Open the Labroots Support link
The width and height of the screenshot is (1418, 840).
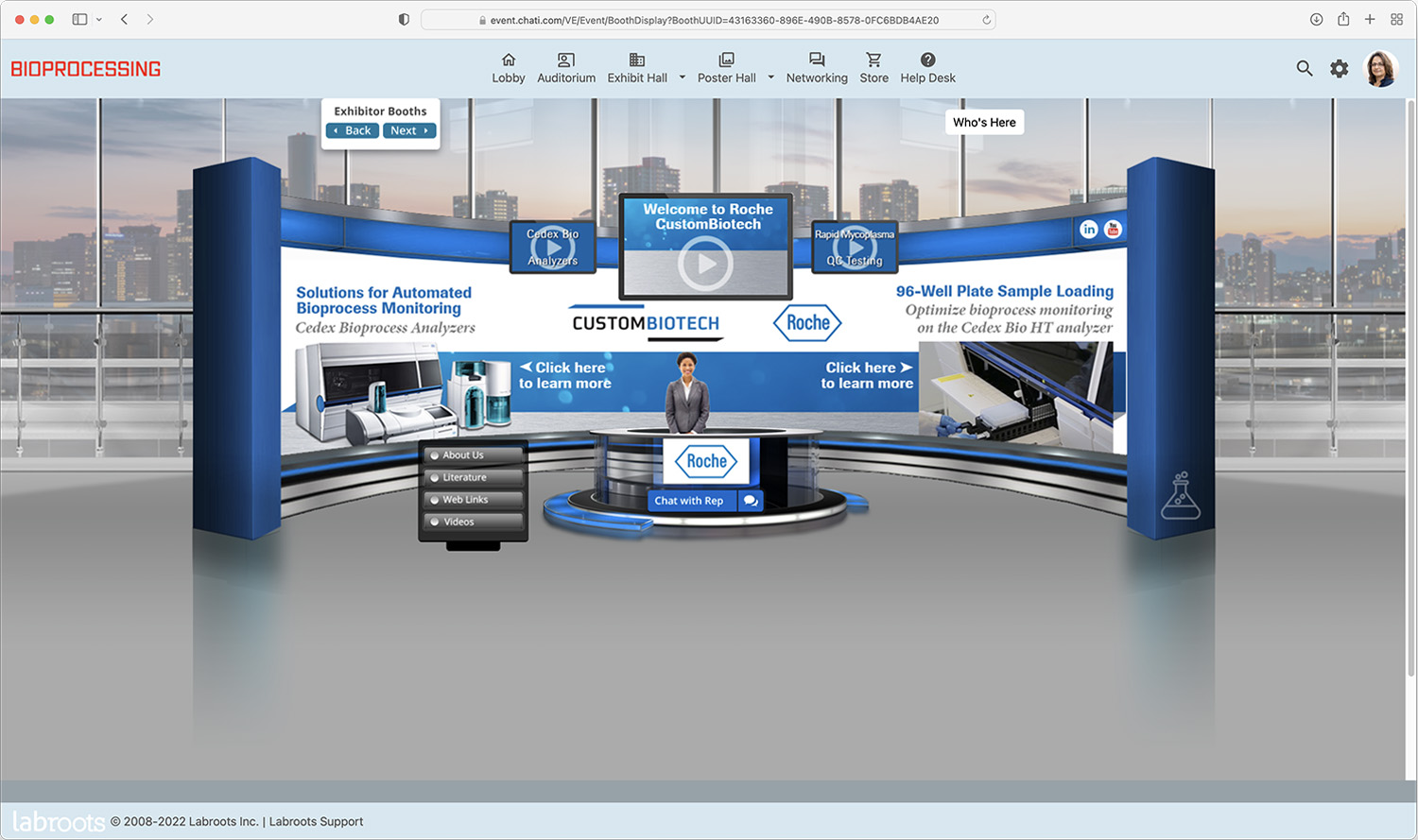316,821
